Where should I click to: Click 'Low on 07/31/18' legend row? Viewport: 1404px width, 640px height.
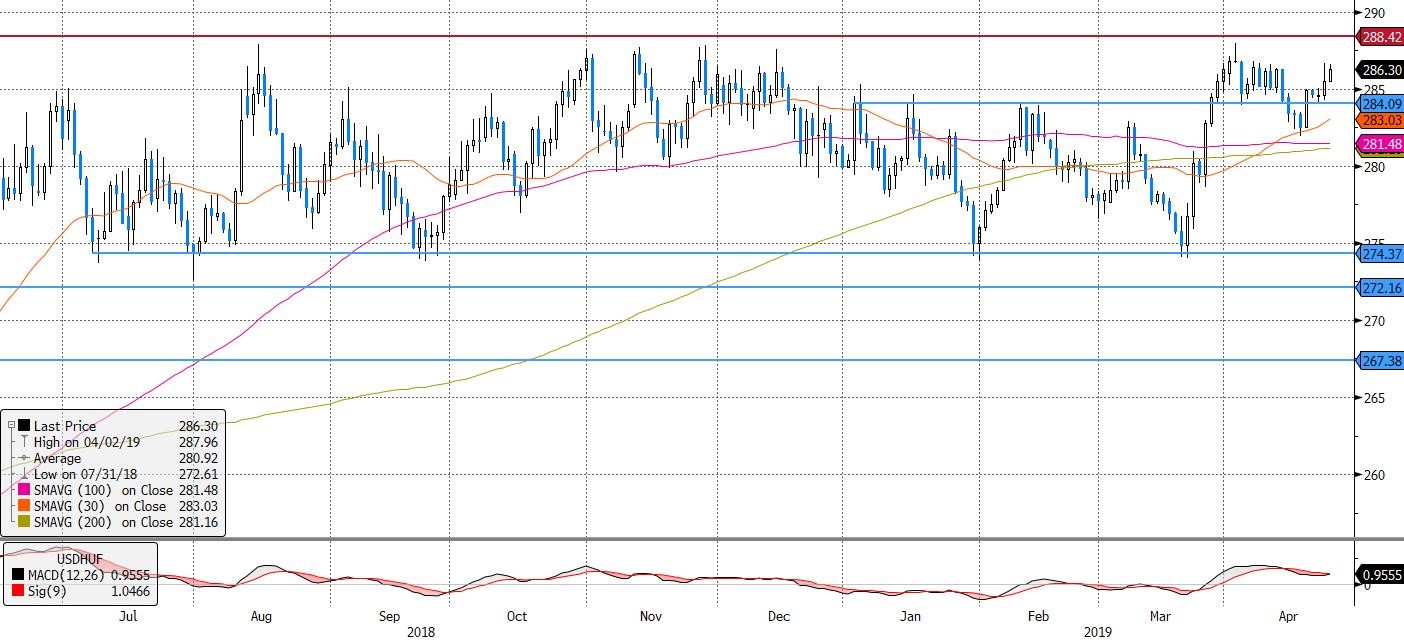point(85,474)
